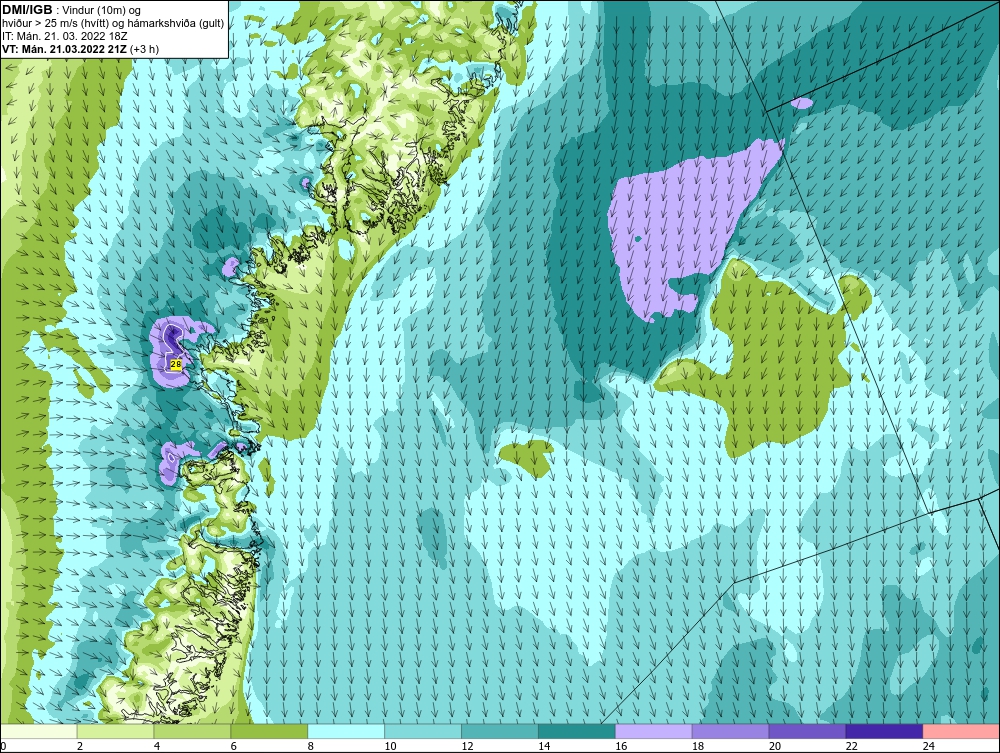1000x753 pixels.
Task: Click the 20-22 m/s violet legend swatch
Action: pos(807,731)
